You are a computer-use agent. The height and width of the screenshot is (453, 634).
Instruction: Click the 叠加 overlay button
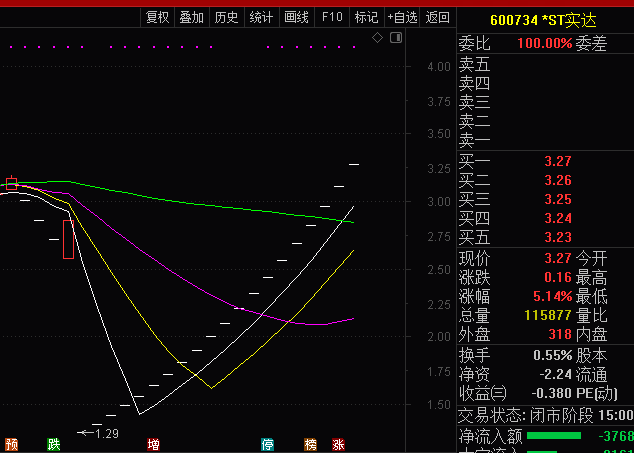pos(192,17)
